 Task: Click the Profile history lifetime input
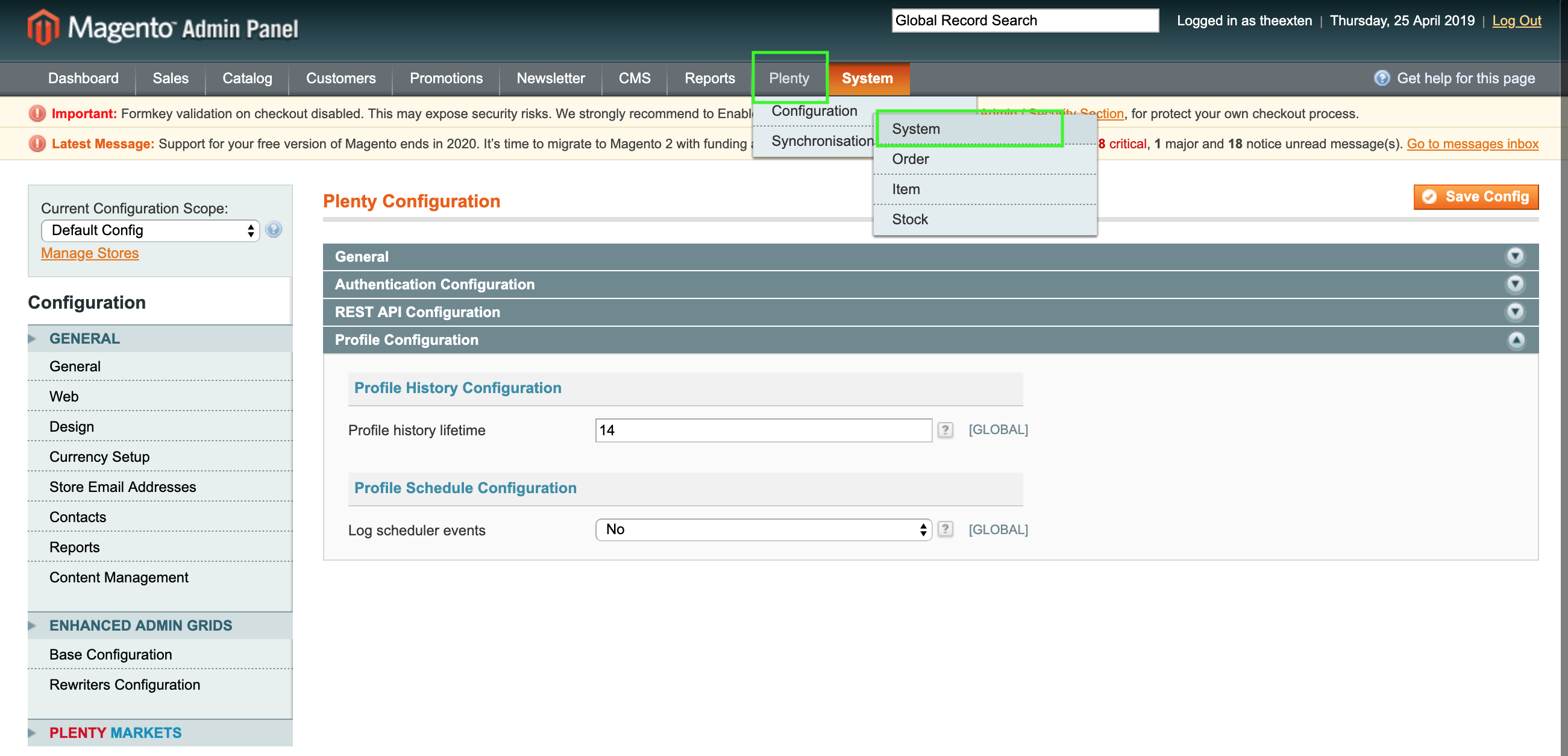[x=764, y=430]
